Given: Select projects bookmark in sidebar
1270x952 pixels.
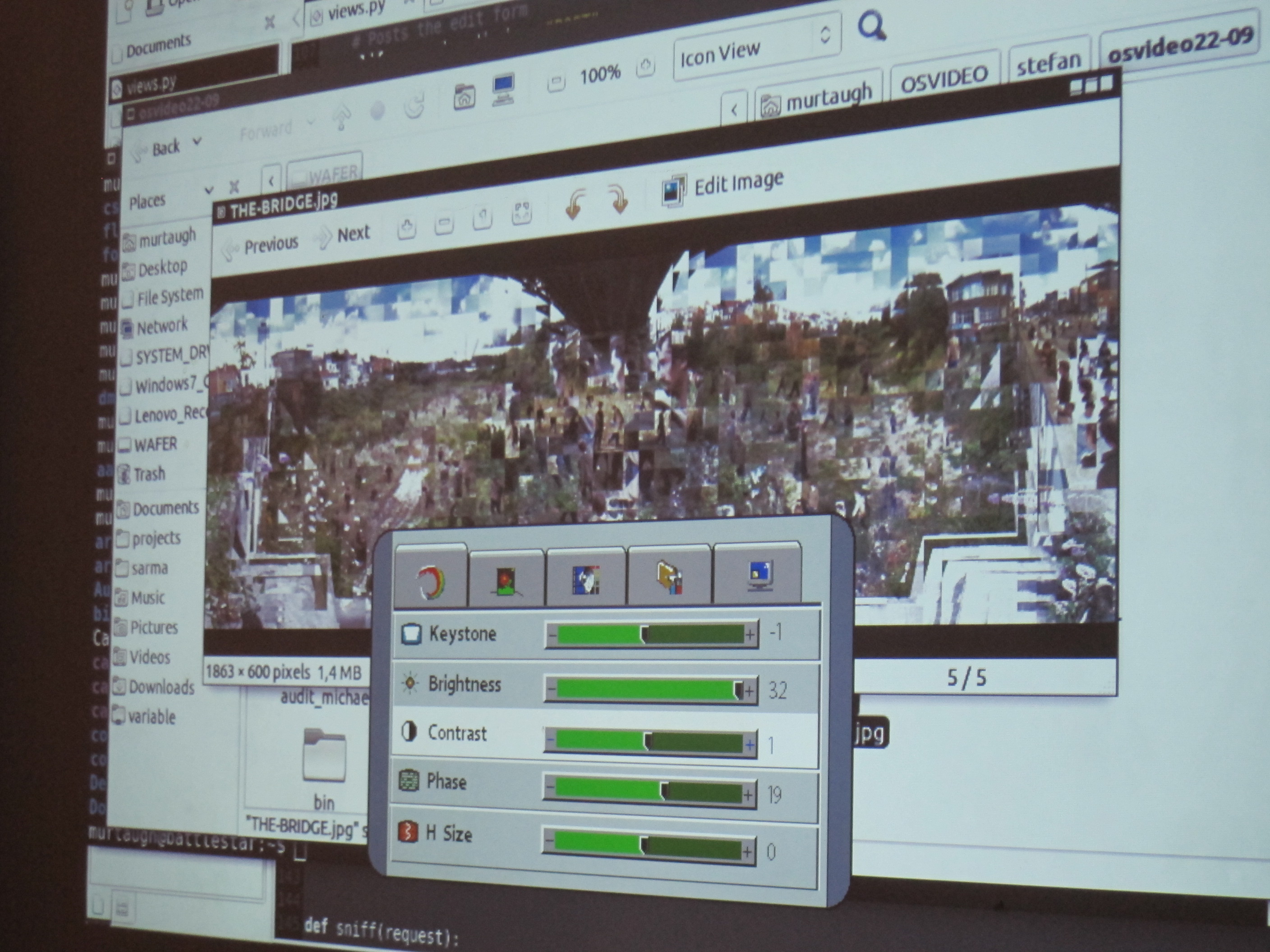Looking at the screenshot, I should click(x=149, y=539).
